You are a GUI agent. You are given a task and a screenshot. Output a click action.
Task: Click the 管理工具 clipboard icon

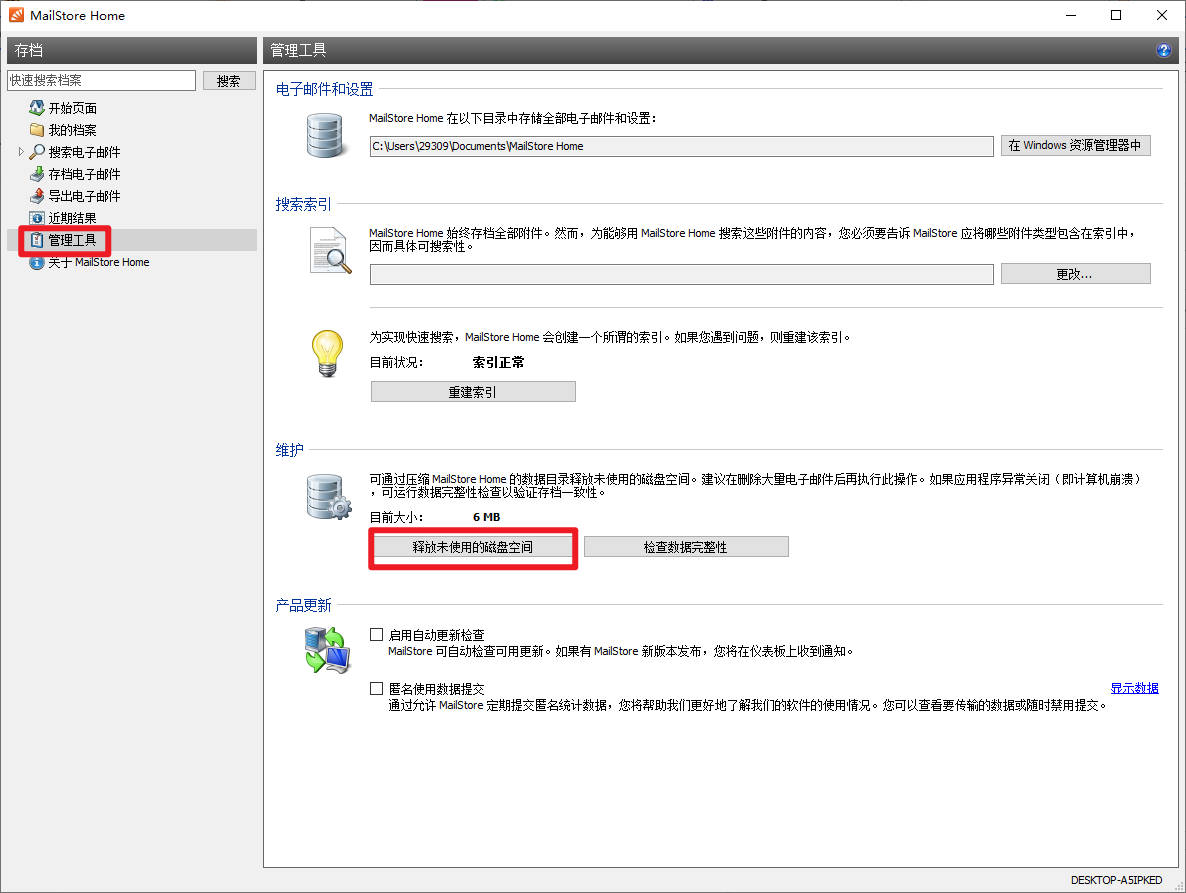click(36, 240)
